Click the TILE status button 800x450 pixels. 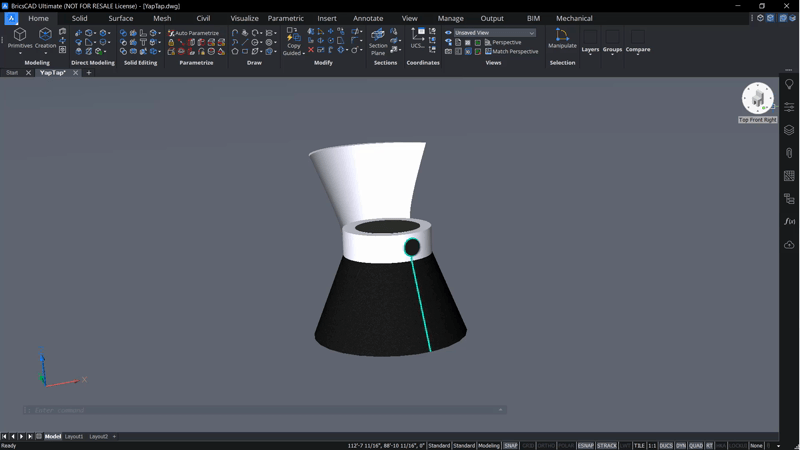click(639, 446)
